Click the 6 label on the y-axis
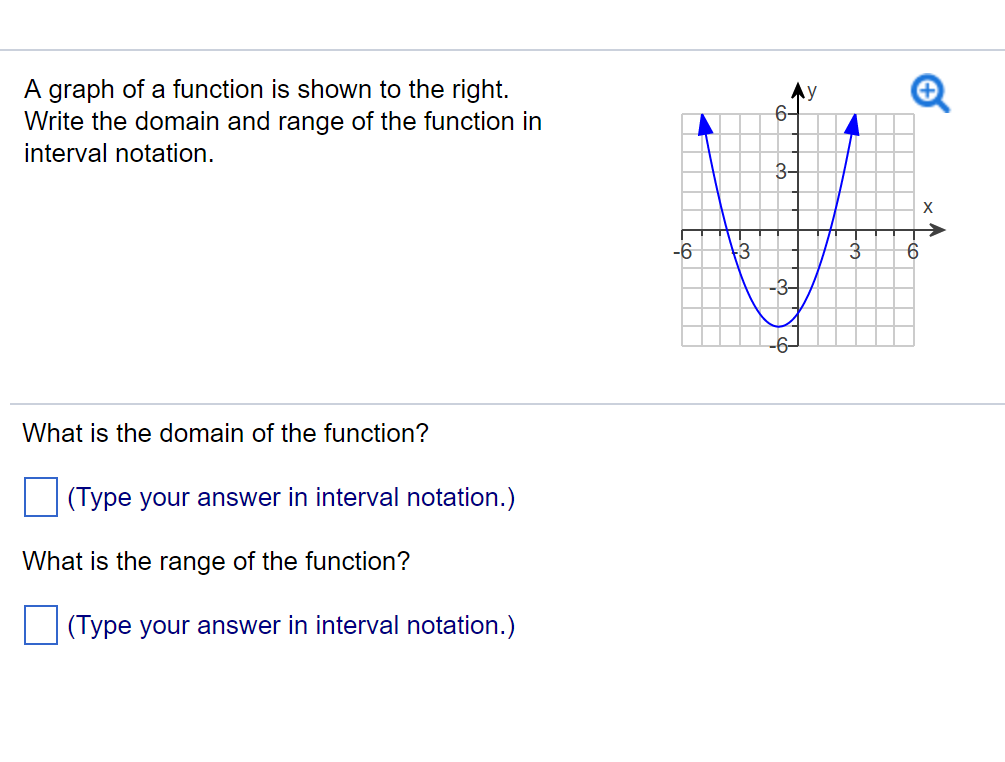The width and height of the screenshot is (1005, 762). (x=780, y=111)
